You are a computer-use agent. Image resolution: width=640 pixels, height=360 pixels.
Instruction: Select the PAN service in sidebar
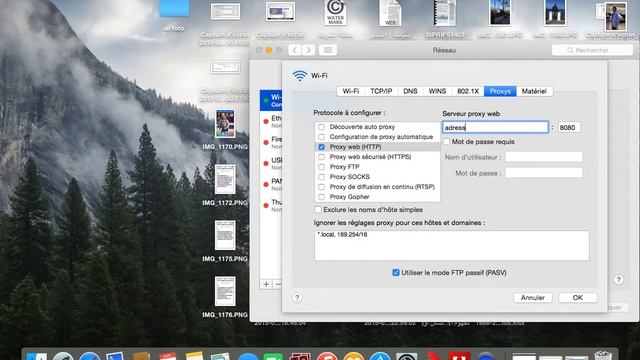[271, 184]
